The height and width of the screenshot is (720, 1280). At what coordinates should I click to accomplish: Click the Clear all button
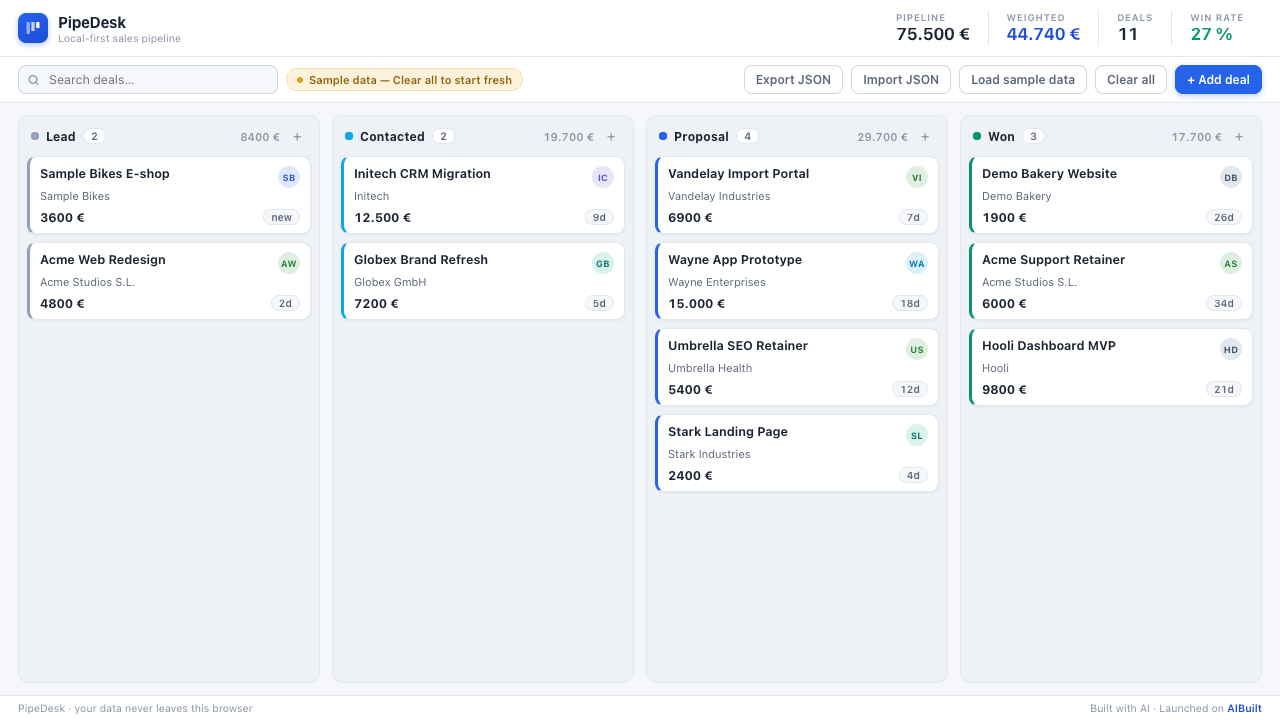tap(1131, 80)
